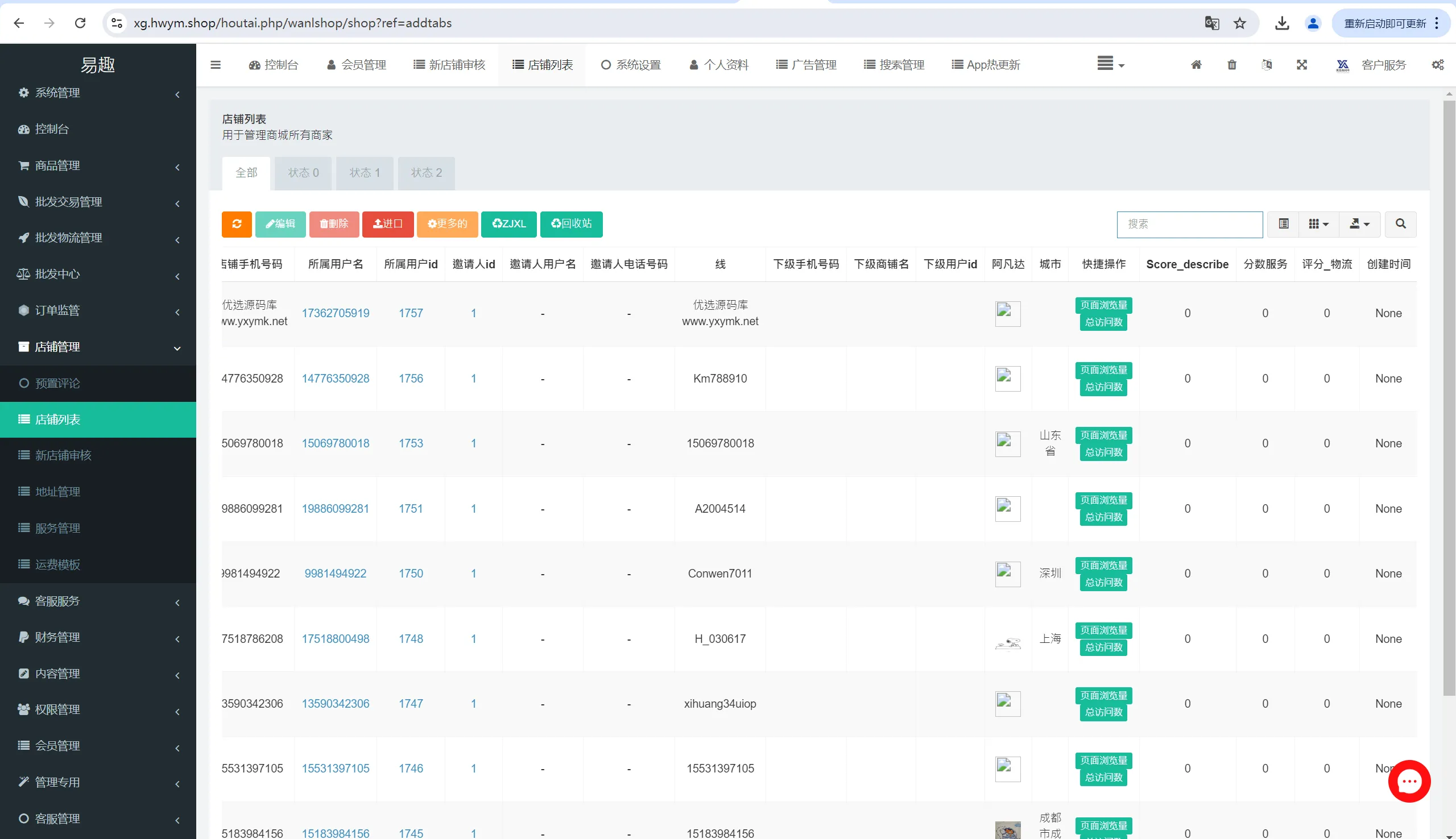This screenshot has width=1456, height=839.
Task: Click the trash icon in top bar
Action: click(x=1232, y=65)
